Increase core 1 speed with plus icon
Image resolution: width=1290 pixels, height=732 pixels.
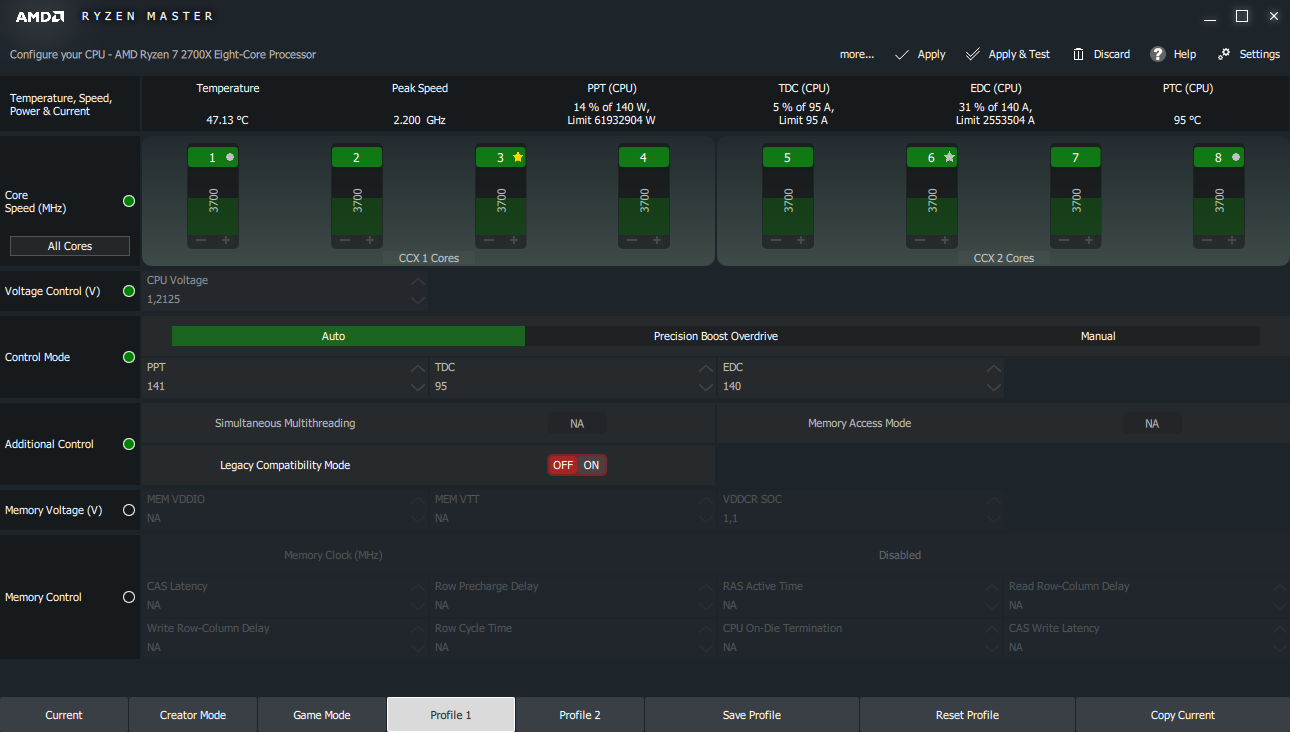point(225,240)
